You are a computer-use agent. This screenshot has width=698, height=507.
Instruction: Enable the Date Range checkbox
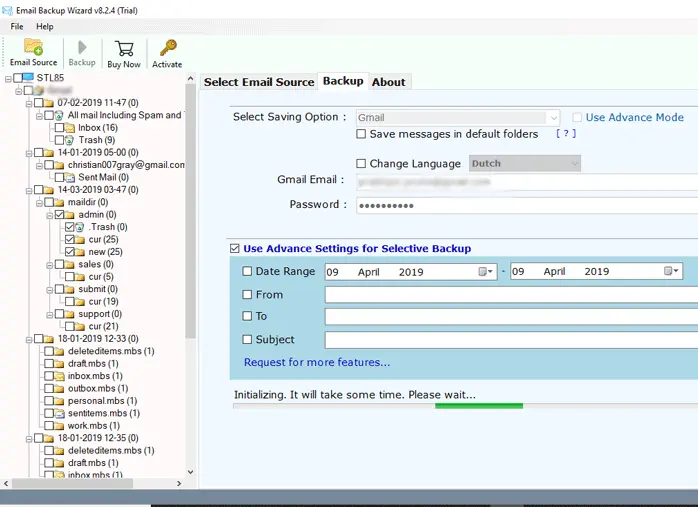(247, 271)
